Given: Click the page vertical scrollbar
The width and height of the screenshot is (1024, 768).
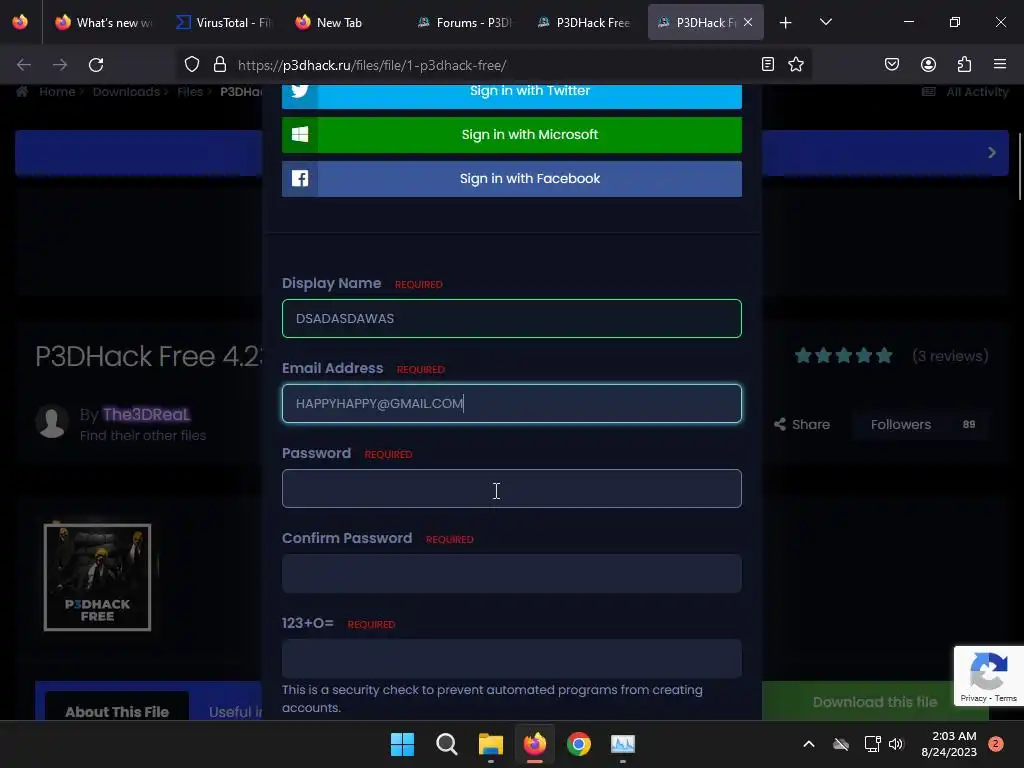Looking at the screenshot, I should click(x=1019, y=167).
